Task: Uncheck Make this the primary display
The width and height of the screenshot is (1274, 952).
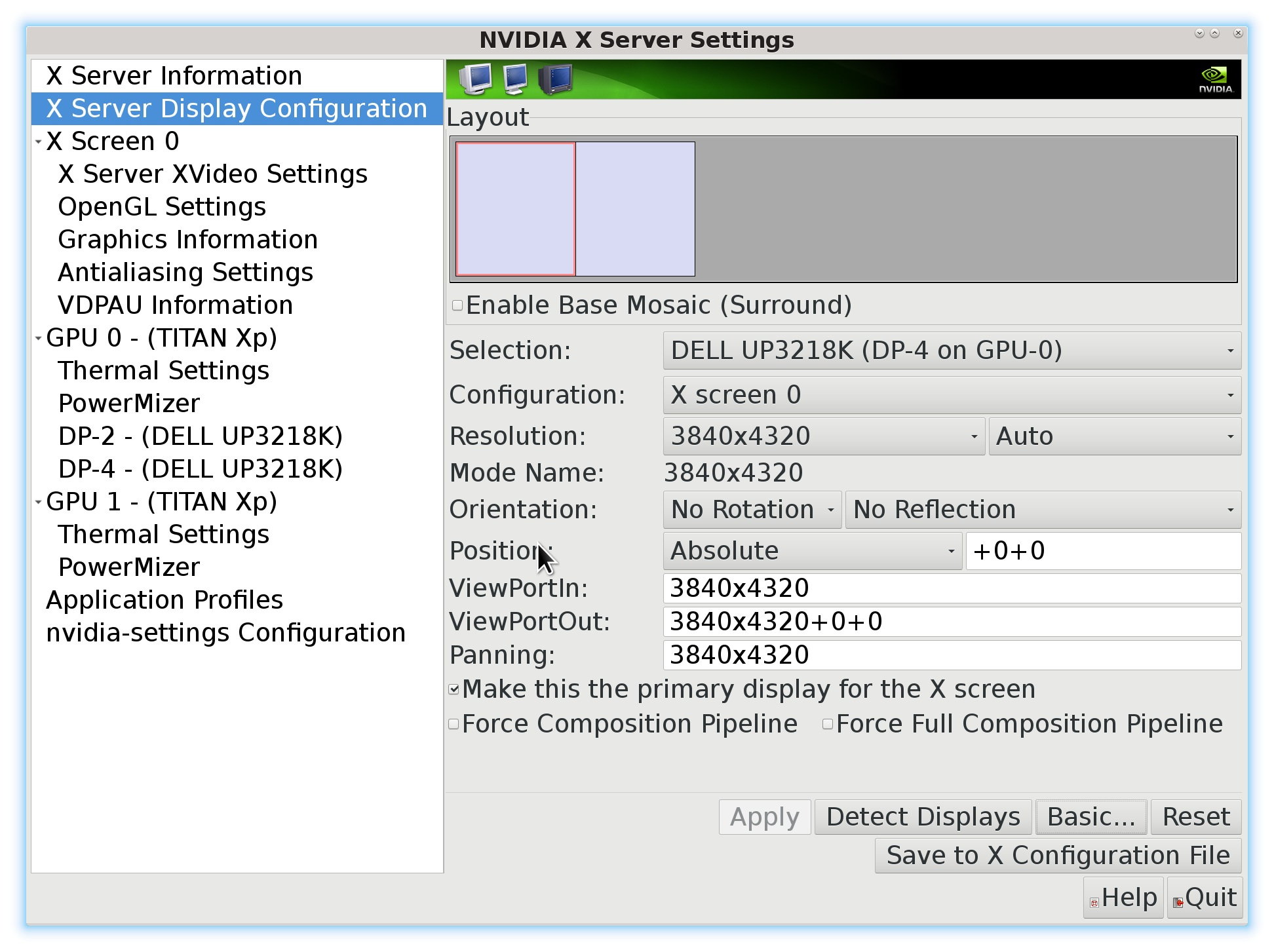Action: point(454,689)
